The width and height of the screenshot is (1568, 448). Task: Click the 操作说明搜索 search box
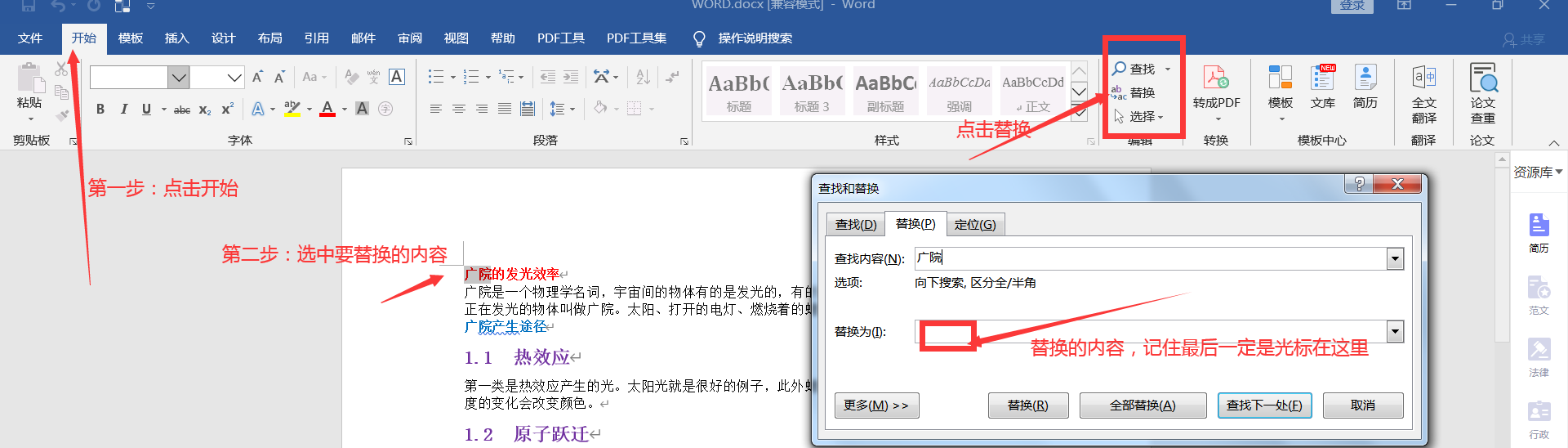pyautogui.click(x=743, y=38)
